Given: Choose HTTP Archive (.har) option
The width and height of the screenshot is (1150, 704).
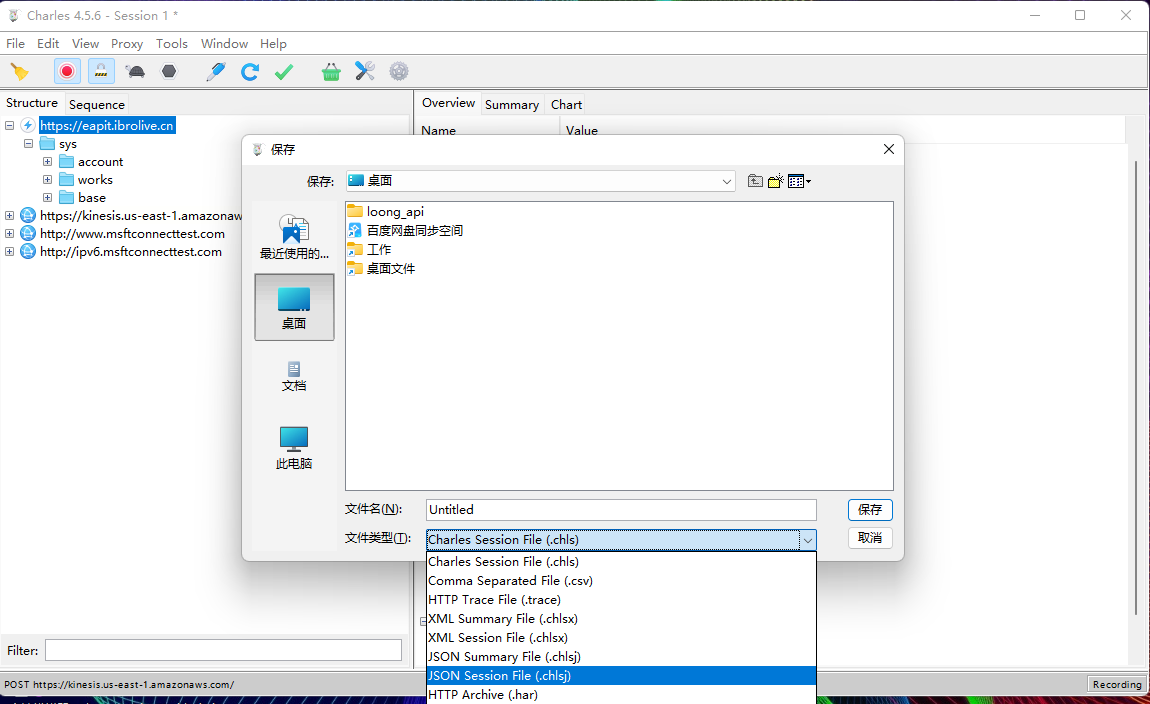Looking at the screenshot, I should tap(621, 694).
